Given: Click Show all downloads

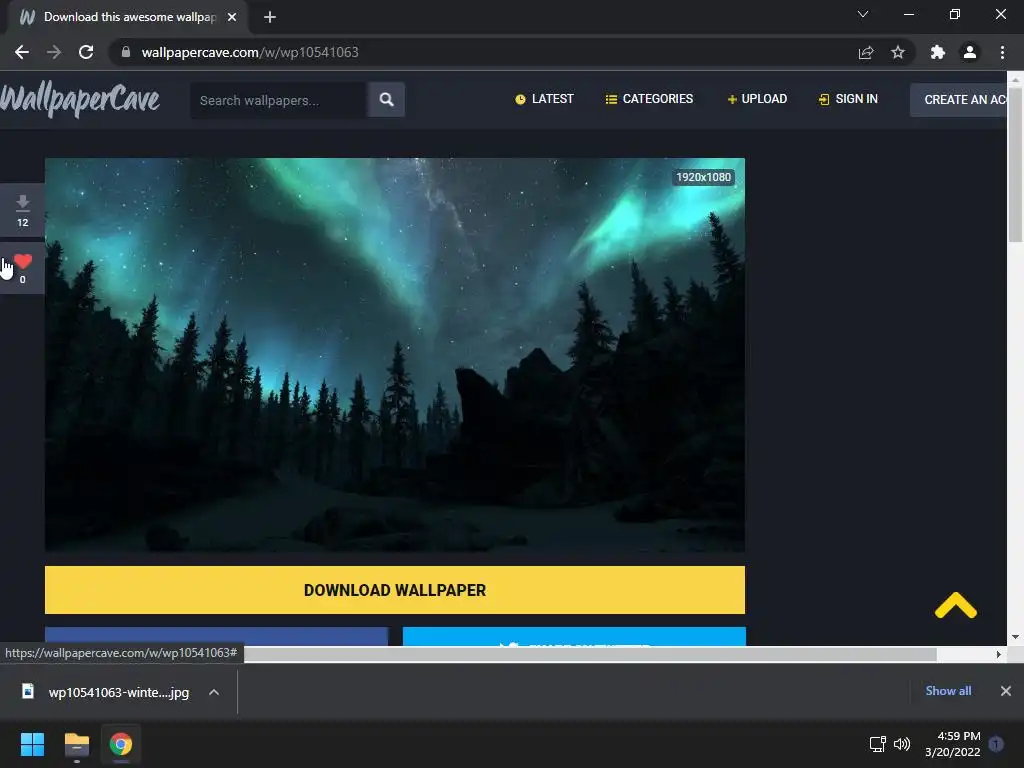Looking at the screenshot, I should (948, 691).
